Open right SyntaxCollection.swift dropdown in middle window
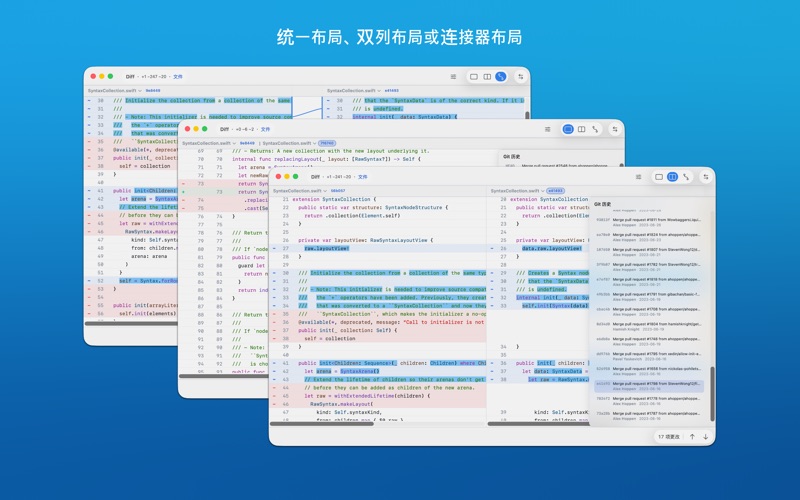800x500 pixels. [x=289, y=143]
